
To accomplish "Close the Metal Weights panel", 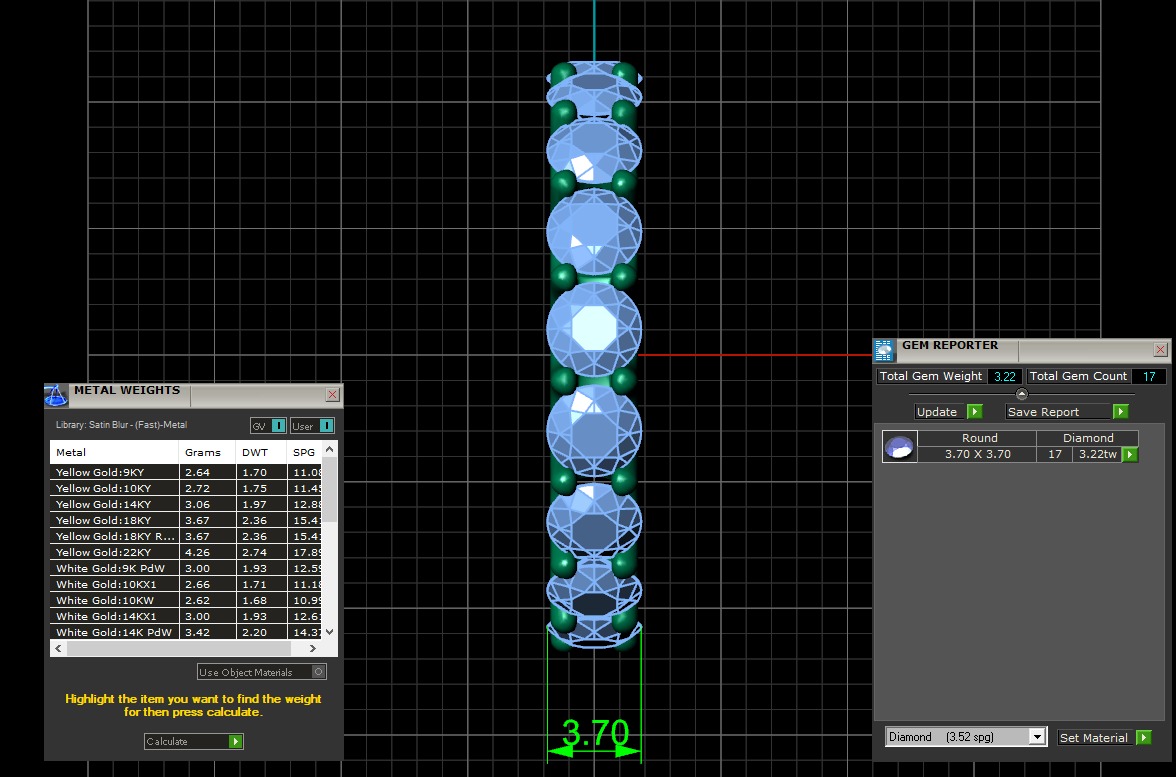I will 333,394.
